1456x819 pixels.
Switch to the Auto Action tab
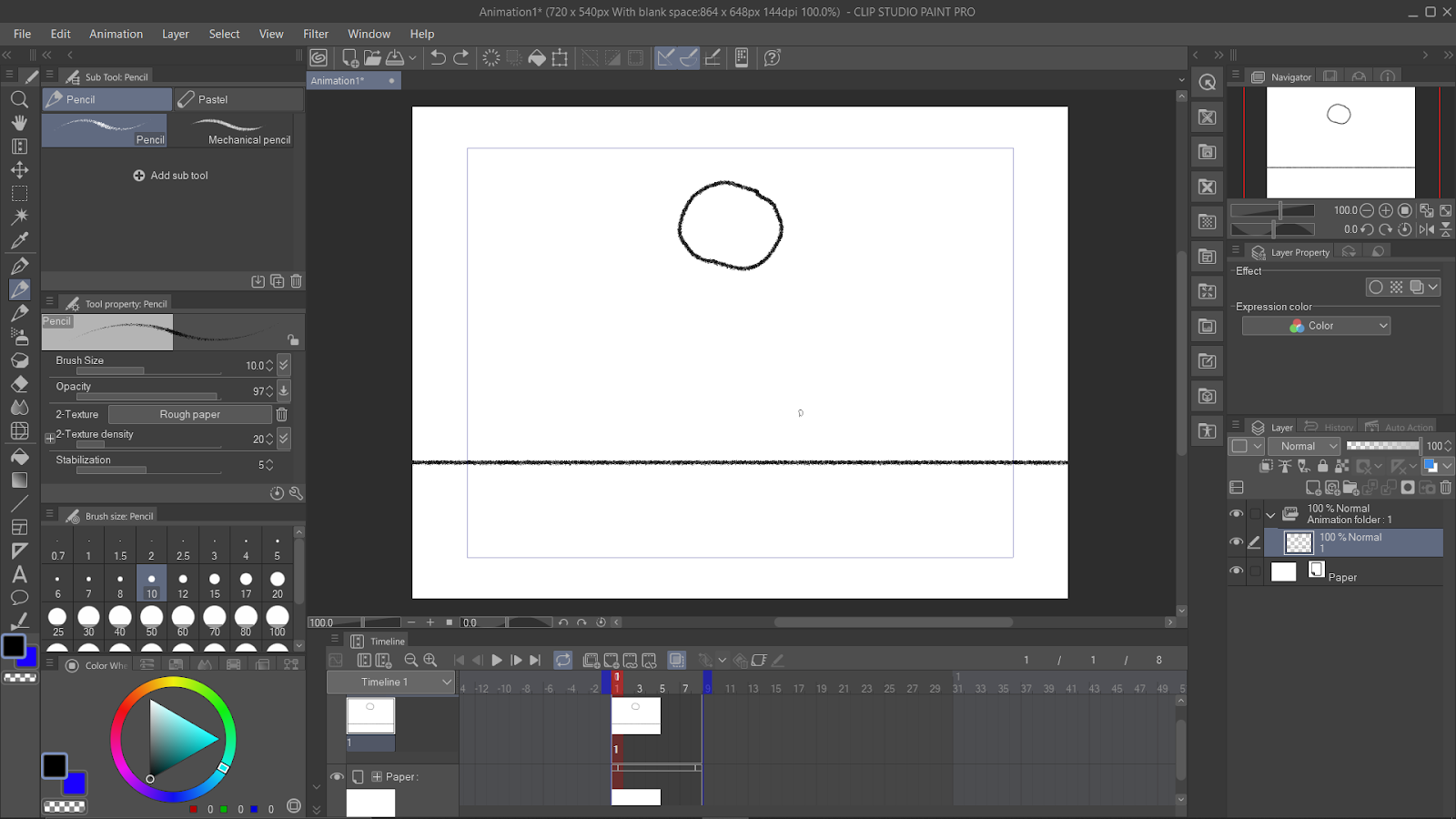click(x=1400, y=427)
